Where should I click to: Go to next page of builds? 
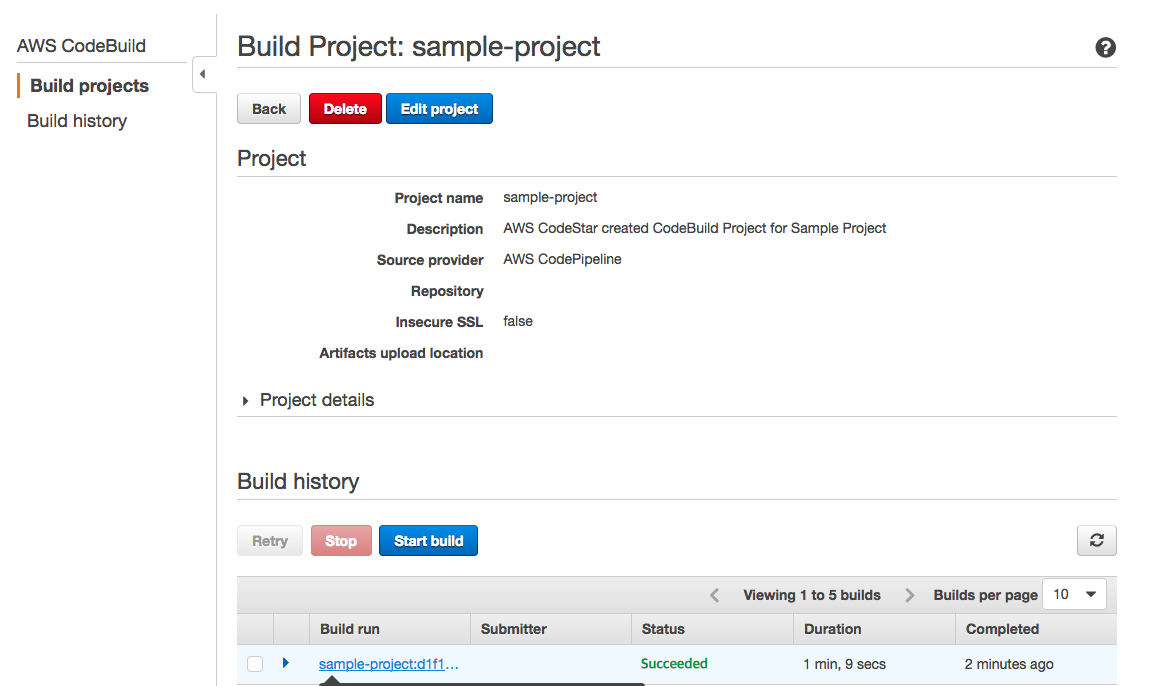coord(909,595)
